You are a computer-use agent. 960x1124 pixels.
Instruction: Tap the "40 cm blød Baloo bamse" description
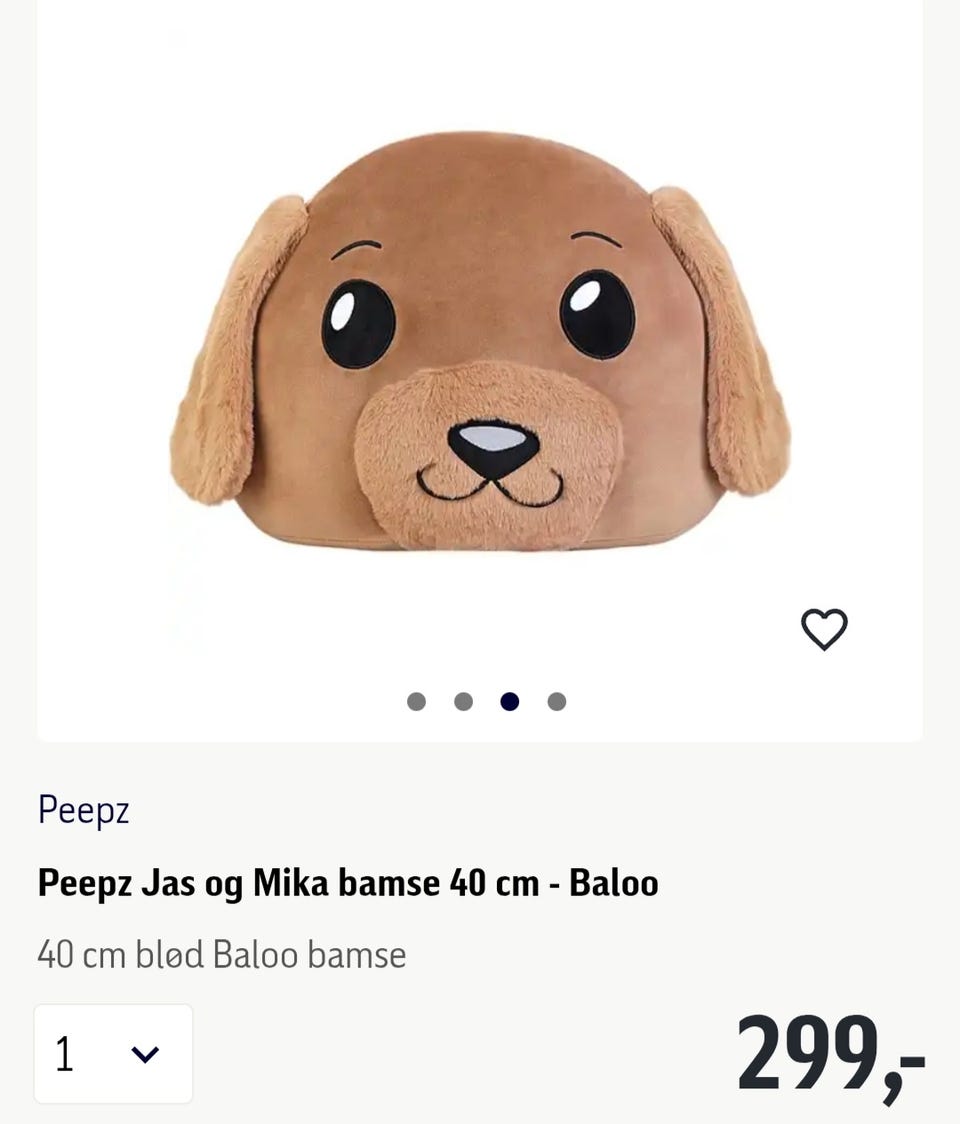(x=222, y=954)
